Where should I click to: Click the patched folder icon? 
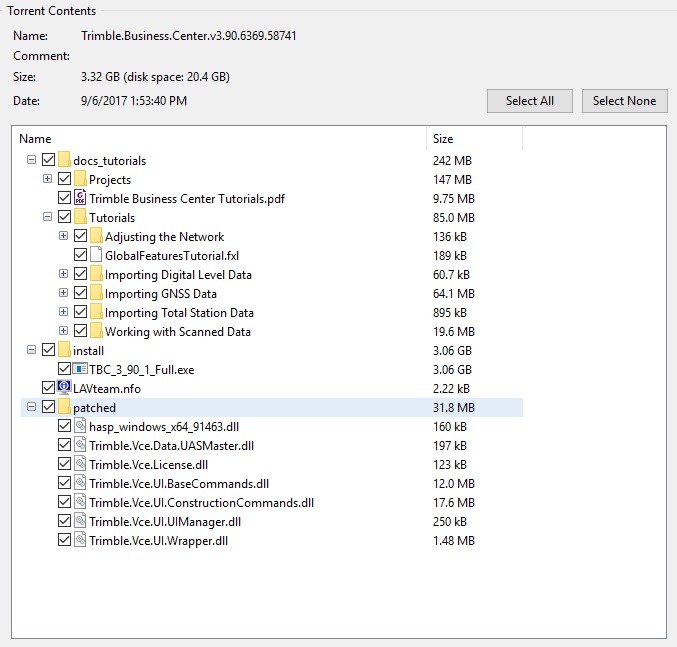64,407
